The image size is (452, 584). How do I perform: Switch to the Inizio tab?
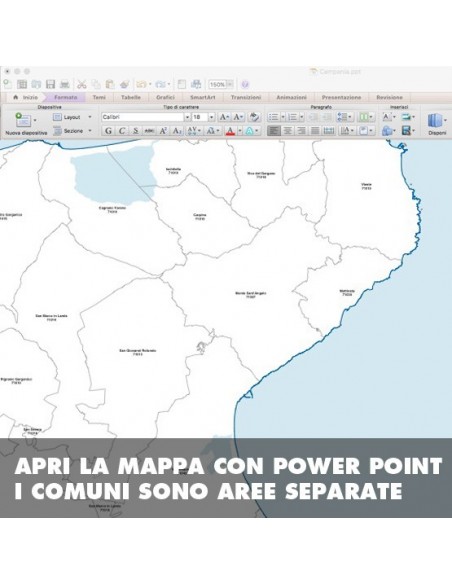coord(26,98)
